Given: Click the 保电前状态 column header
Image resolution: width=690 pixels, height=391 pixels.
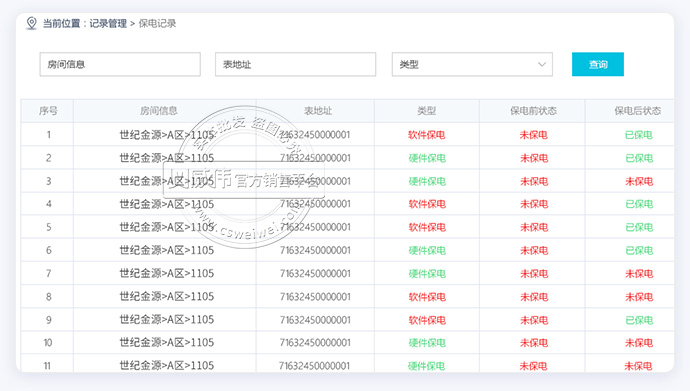Looking at the screenshot, I should coord(533,111).
